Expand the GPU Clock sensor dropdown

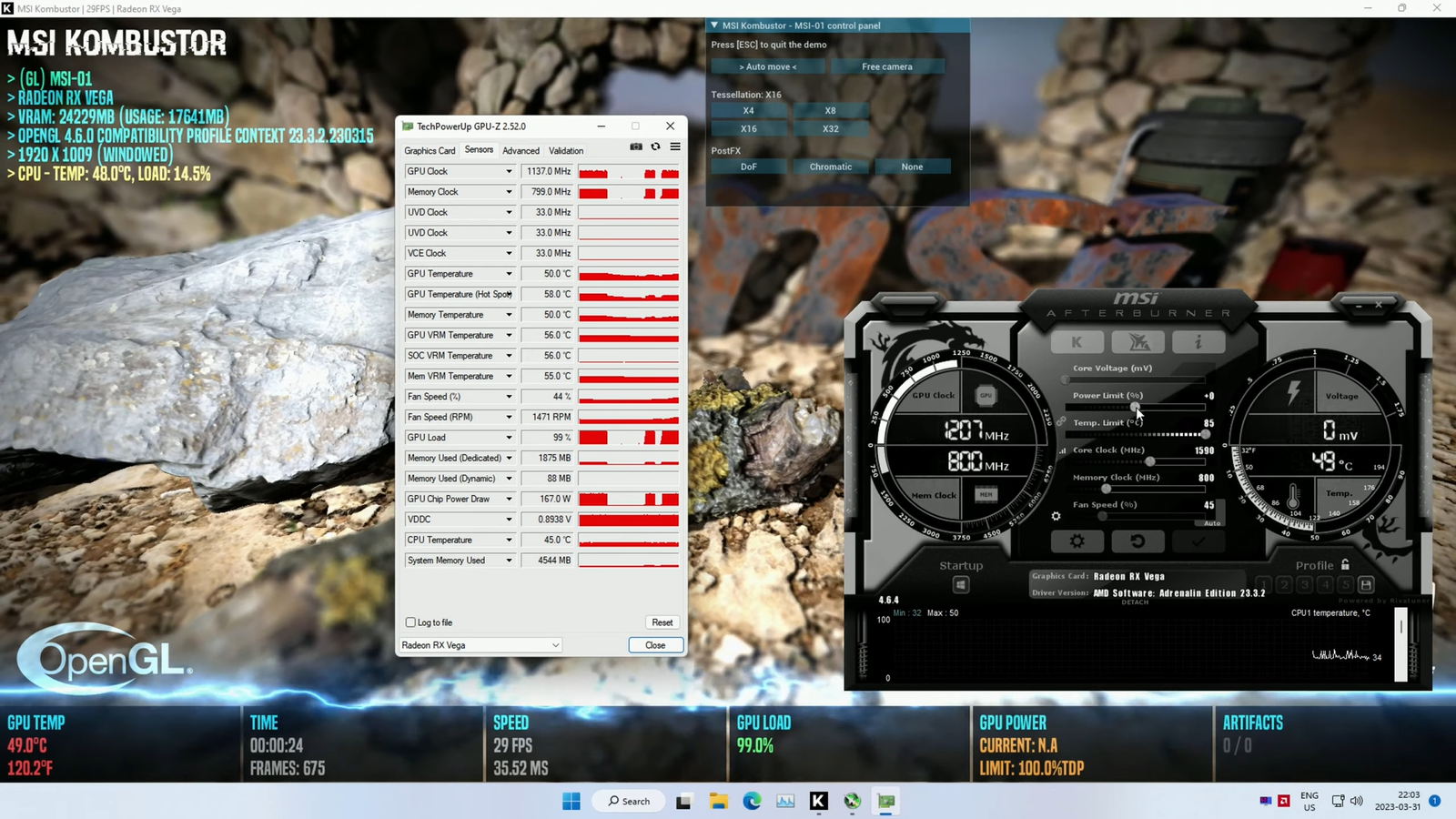point(509,172)
